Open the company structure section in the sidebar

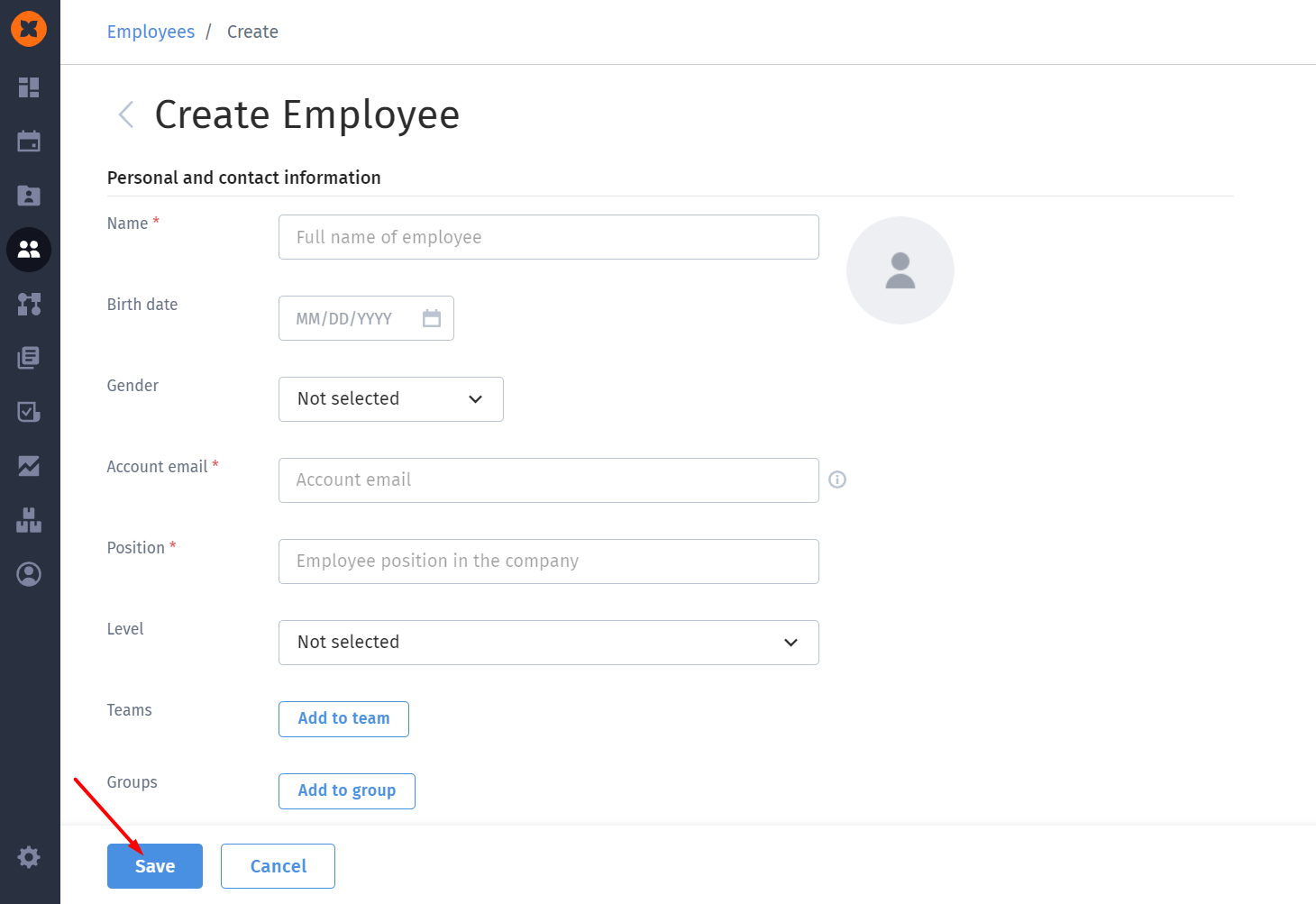tap(29, 520)
